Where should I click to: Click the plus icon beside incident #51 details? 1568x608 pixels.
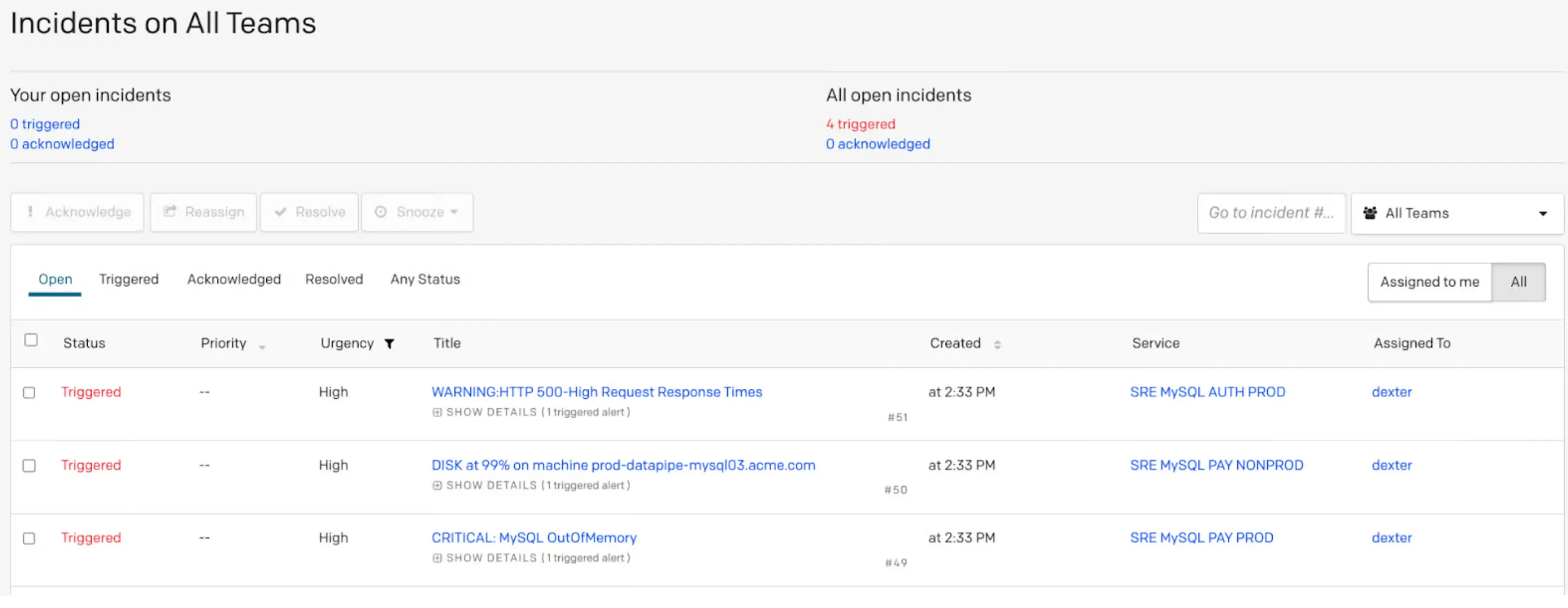437,412
